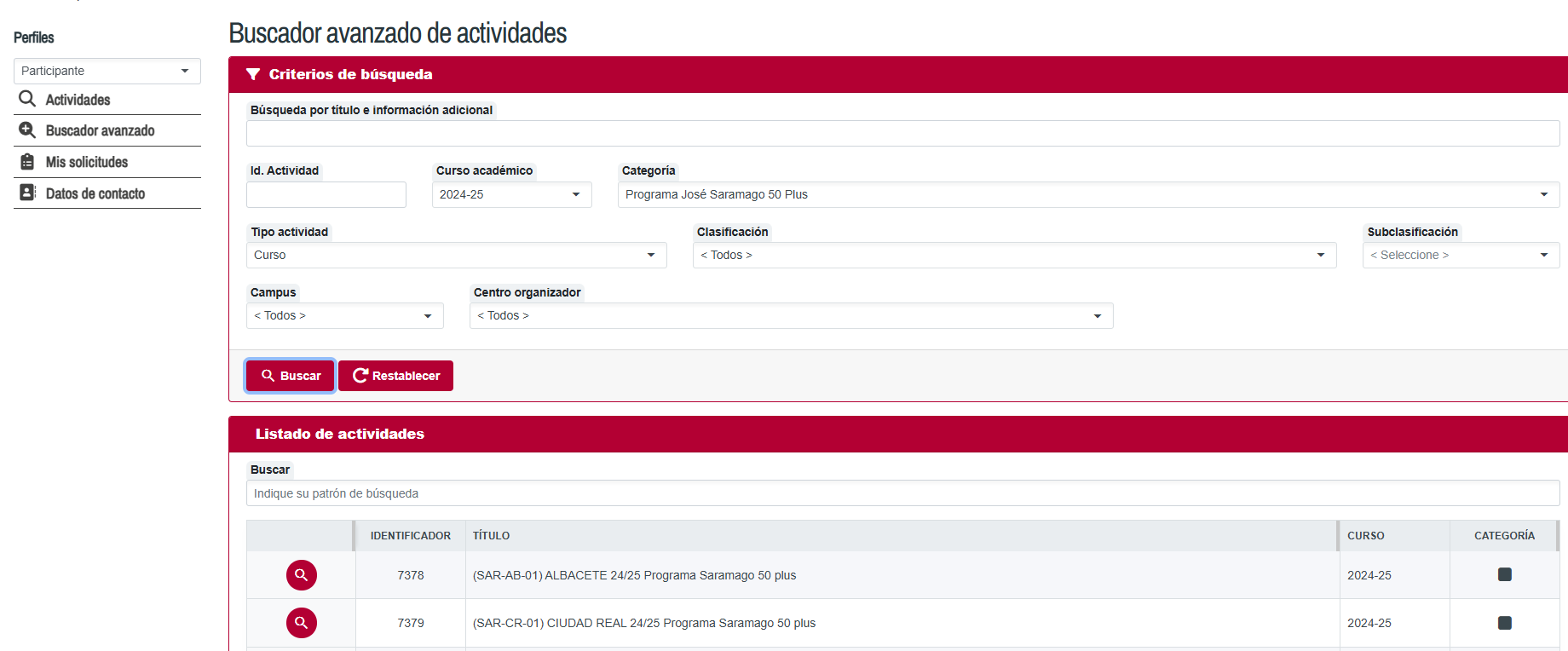Open the Centro organizador dropdown

(792, 315)
